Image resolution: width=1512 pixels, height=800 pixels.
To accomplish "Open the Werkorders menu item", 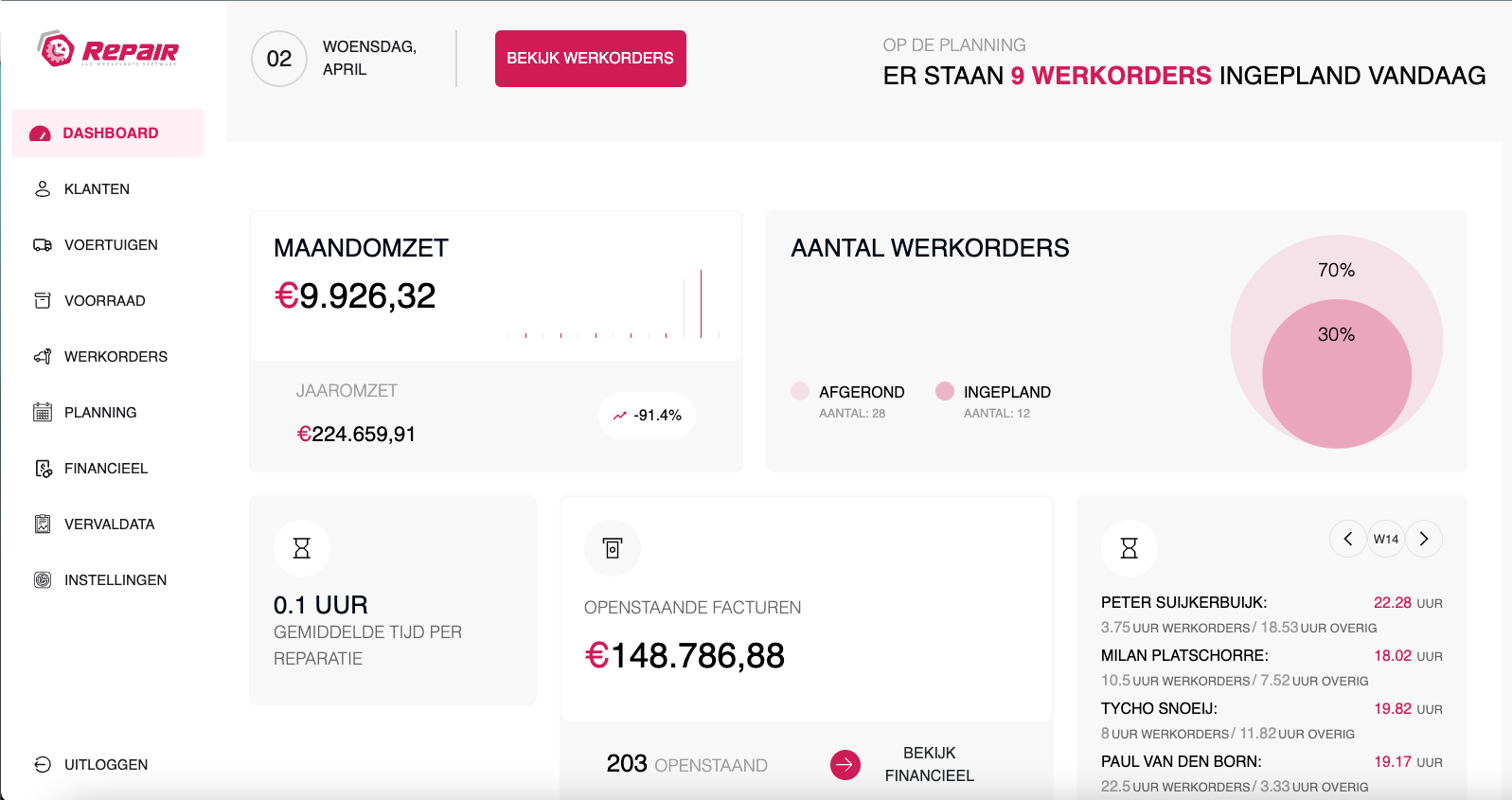I will pos(116,357).
